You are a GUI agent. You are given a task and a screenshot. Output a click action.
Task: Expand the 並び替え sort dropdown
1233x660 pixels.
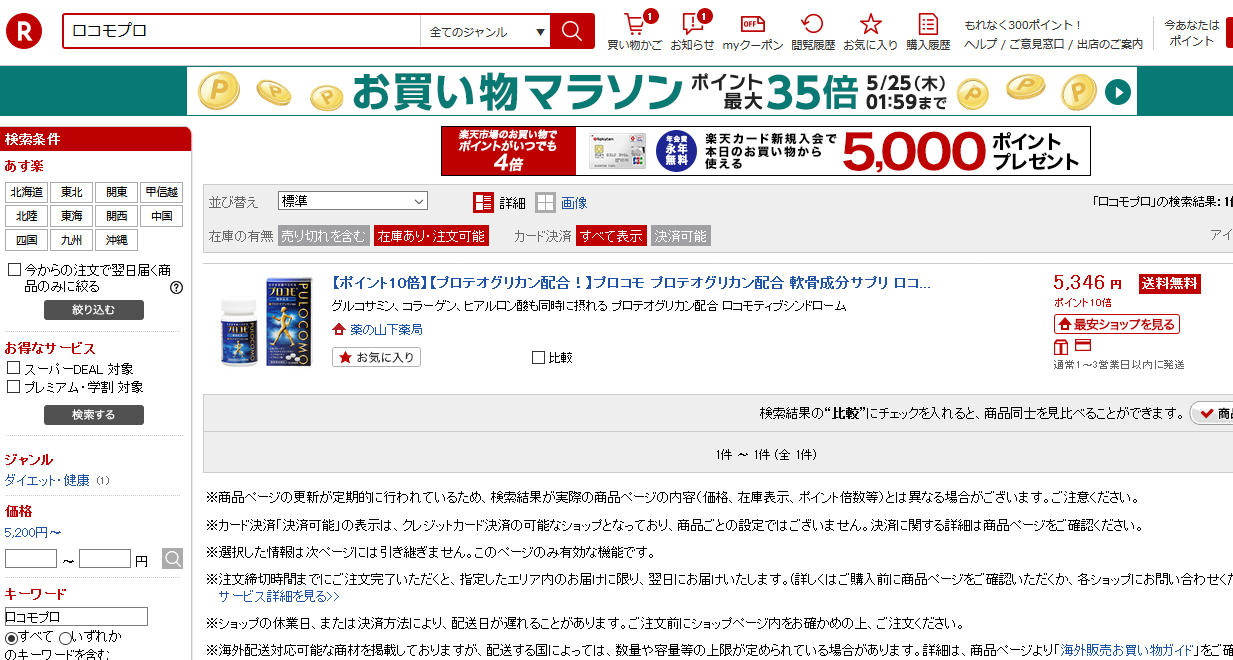pos(352,201)
